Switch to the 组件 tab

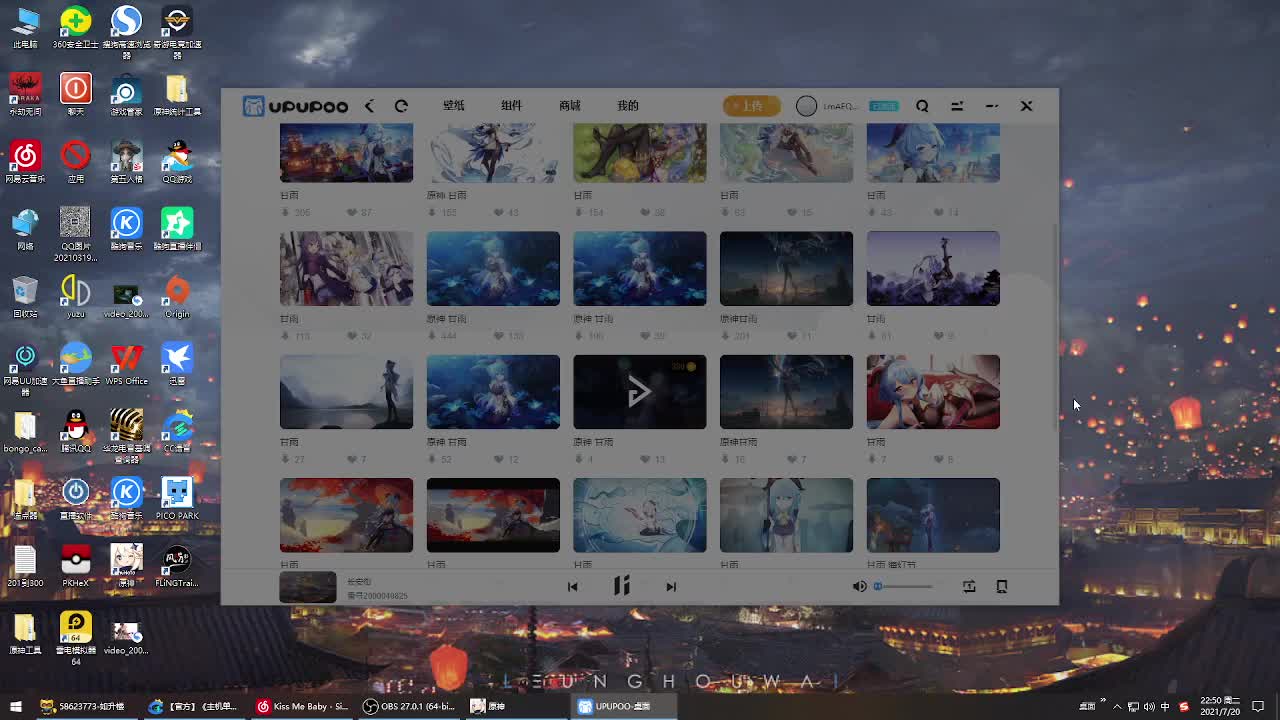512,106
